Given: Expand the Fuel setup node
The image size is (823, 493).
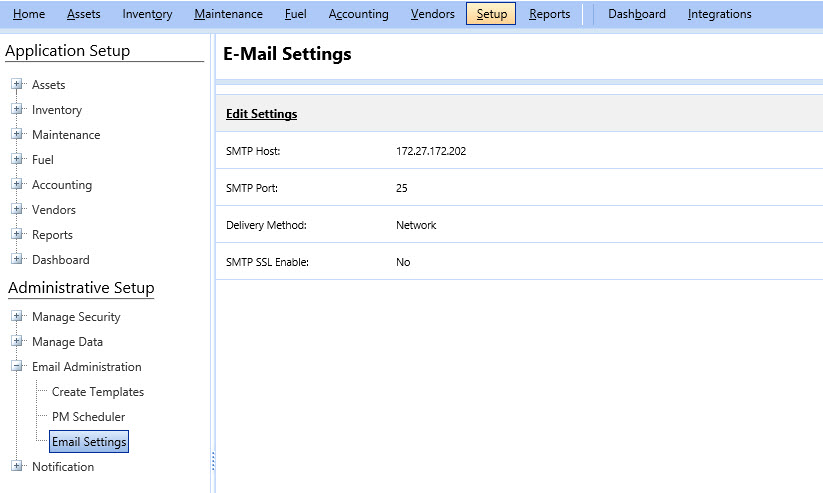Looking at the screenshot, I should tap(17, 160).
